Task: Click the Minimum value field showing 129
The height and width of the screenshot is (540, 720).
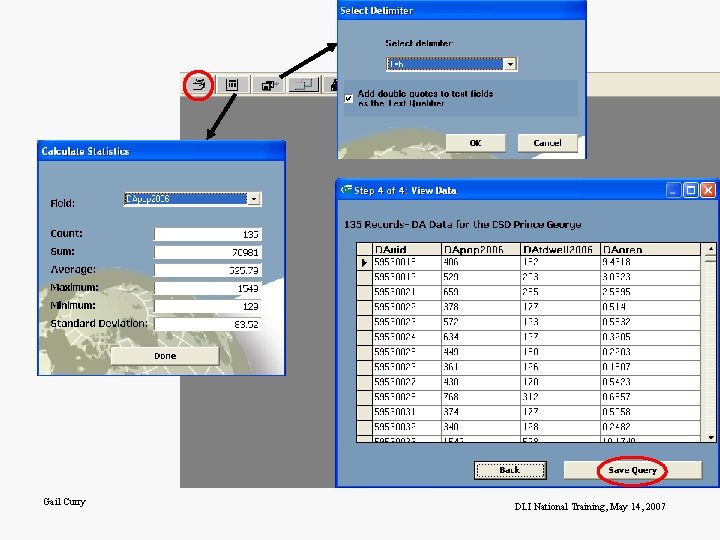Action: point(208,306)
